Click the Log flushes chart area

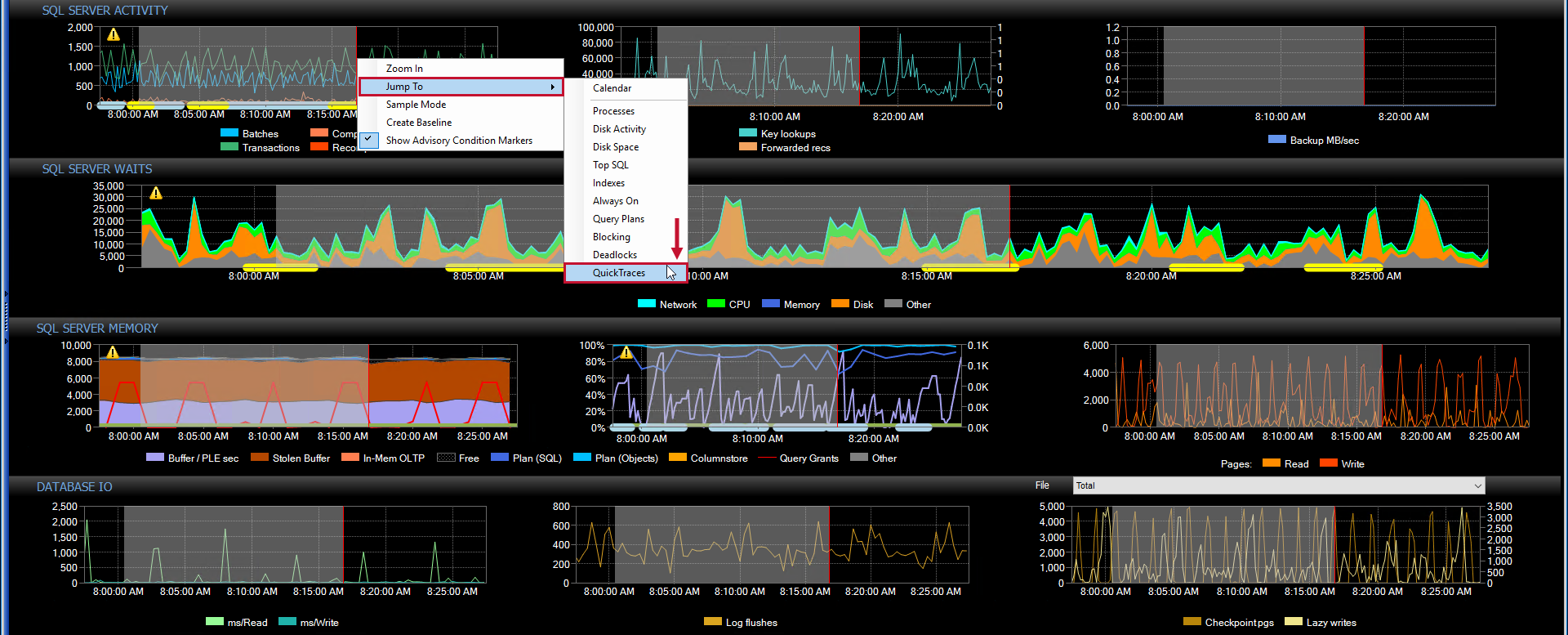pos(772,544)
